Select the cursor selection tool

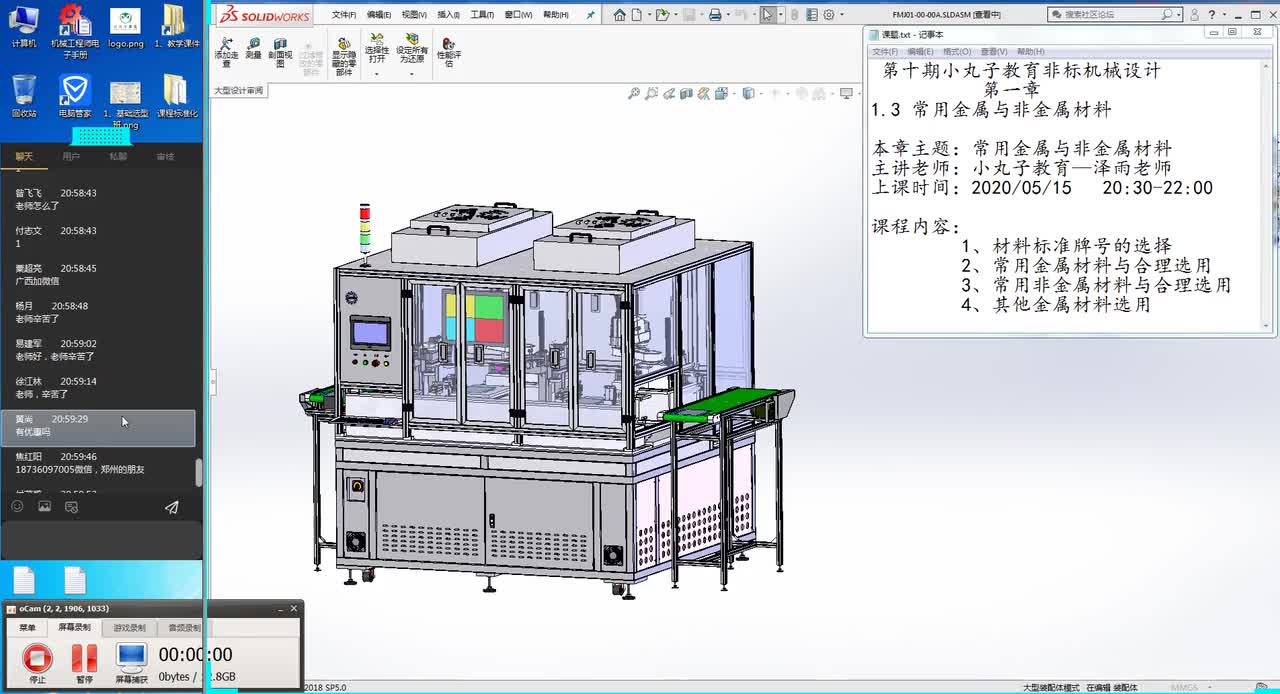(x=767, y=15)
